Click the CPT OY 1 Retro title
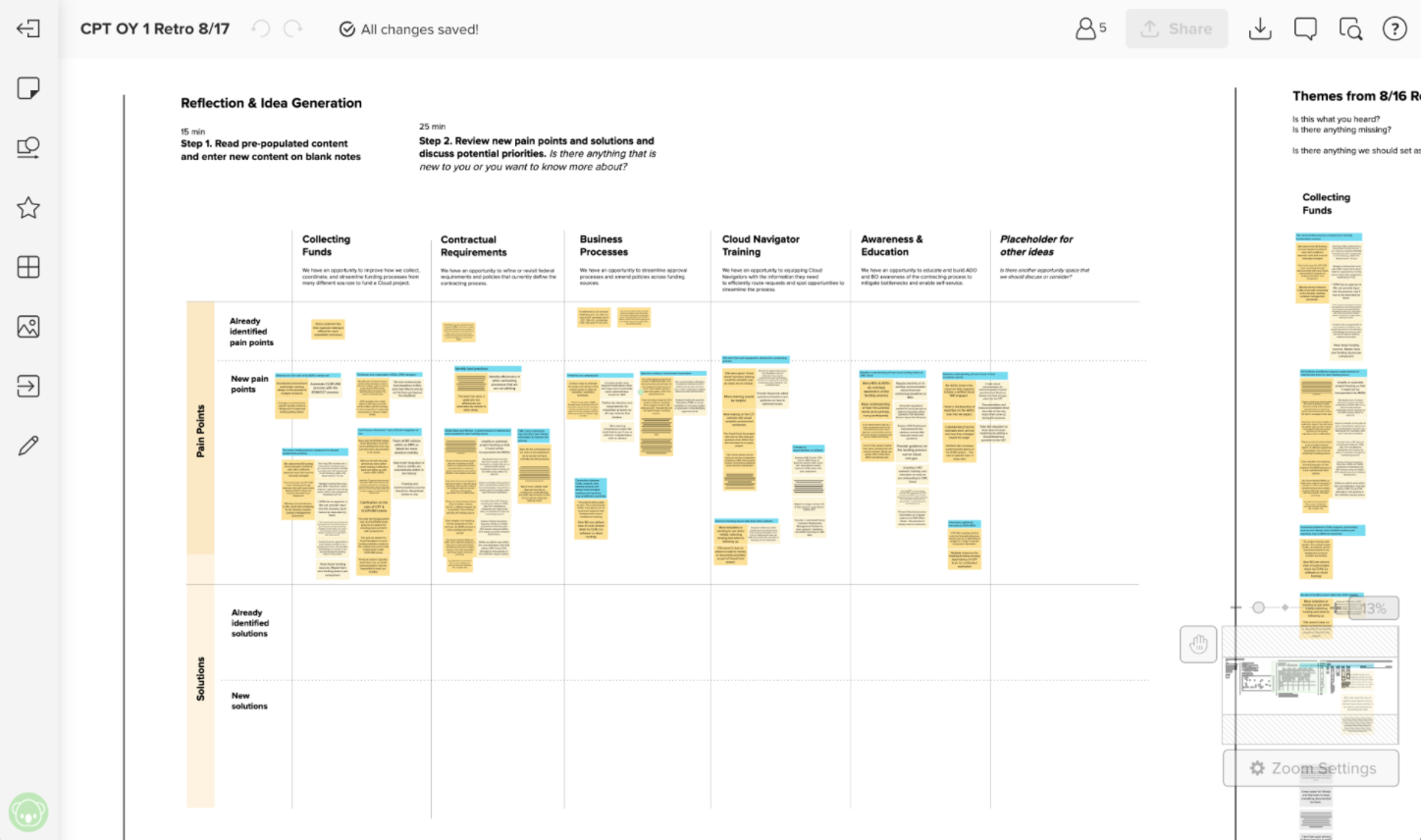 pyautogui.click(x=154, y=28)
